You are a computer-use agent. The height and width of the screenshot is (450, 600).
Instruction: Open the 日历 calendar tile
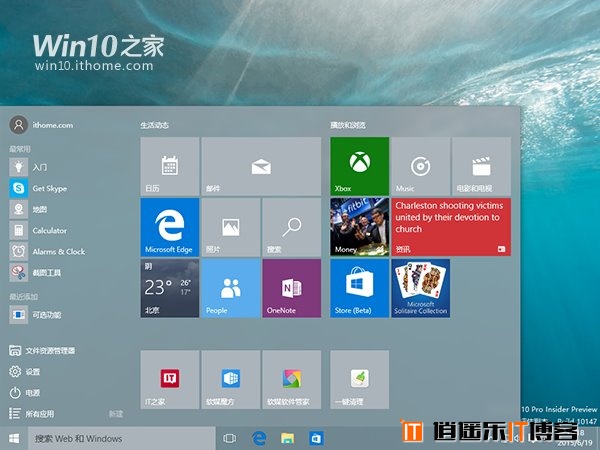coord(170,166)
